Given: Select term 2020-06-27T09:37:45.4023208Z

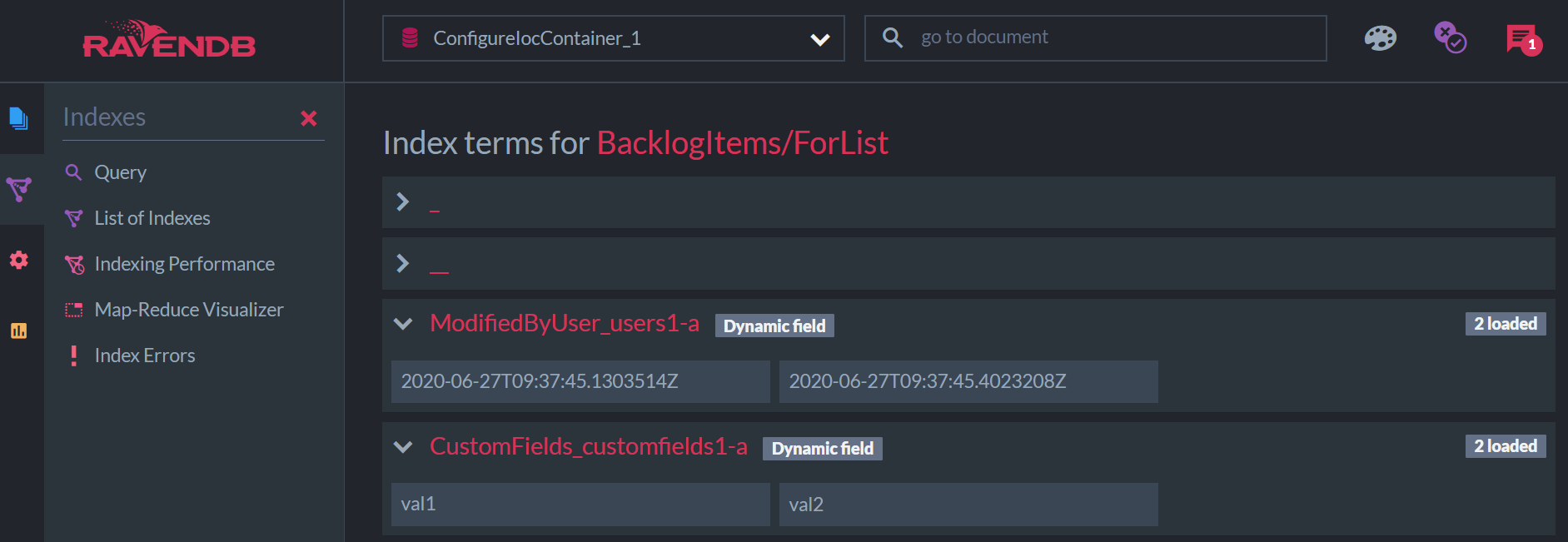Looking at the screenshot, I should 968,381.
